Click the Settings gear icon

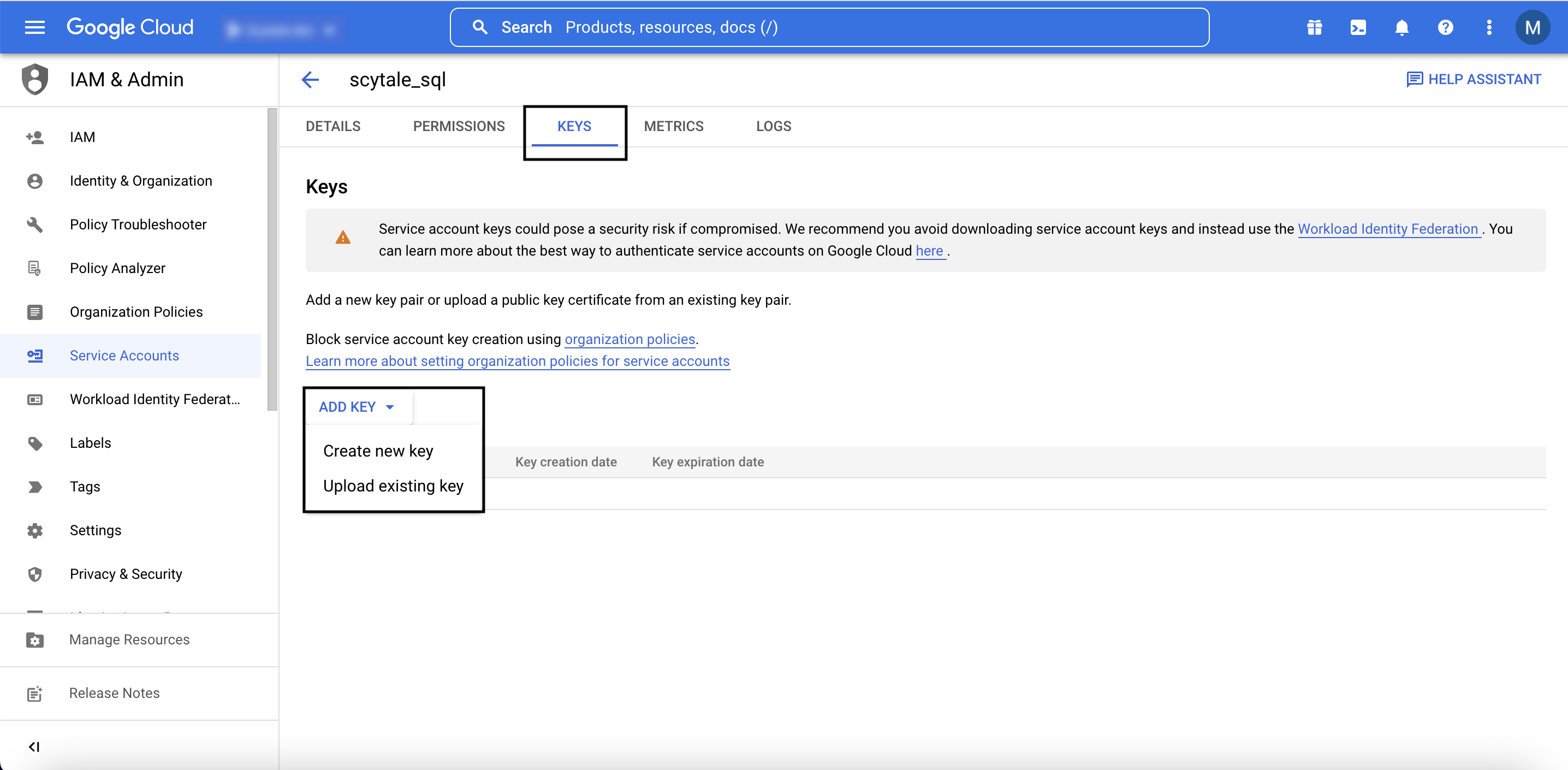point(35,530)
